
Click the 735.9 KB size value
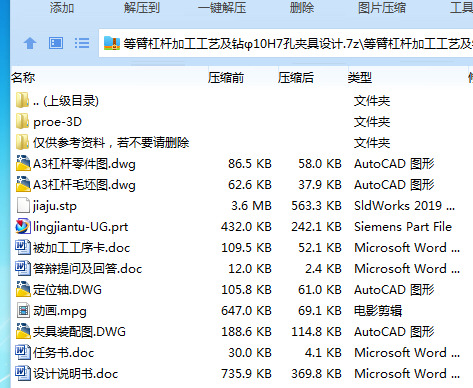point(246,374)
